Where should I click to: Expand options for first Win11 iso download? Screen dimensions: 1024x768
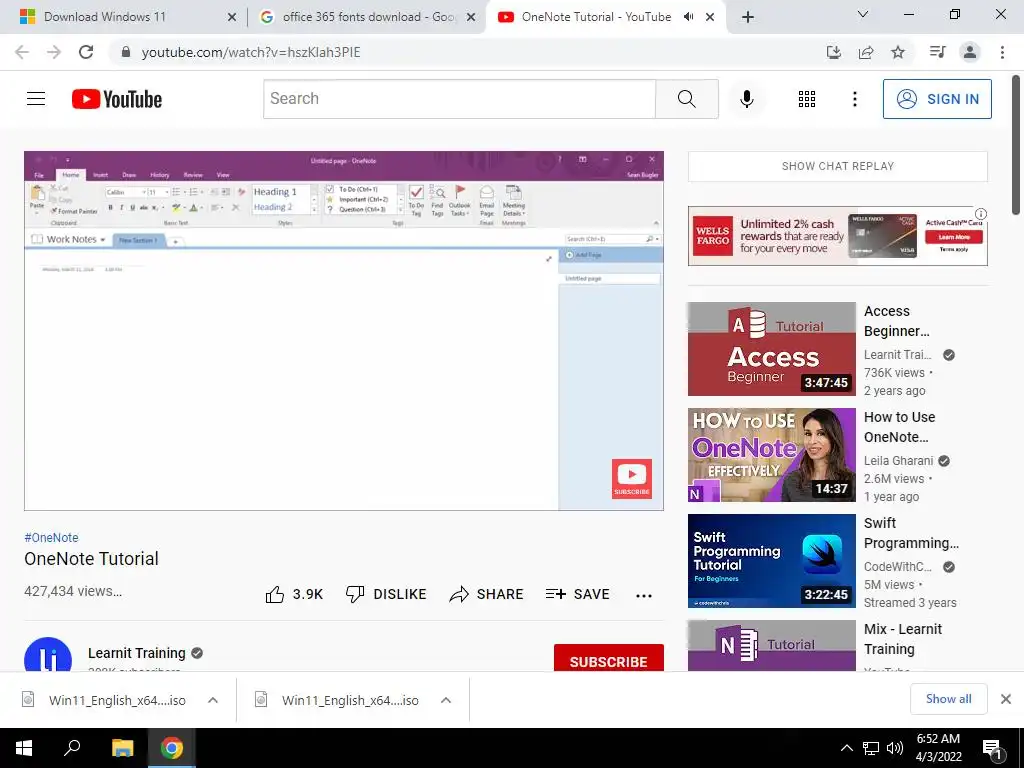point(213,700)
